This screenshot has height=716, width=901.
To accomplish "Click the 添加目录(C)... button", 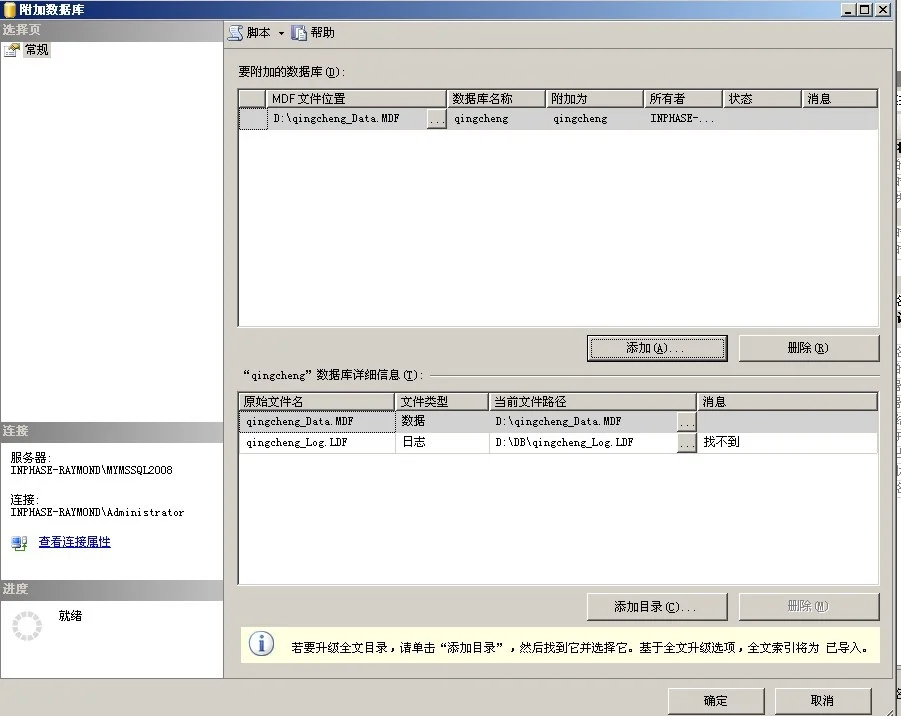I will (x=656, y=607).
